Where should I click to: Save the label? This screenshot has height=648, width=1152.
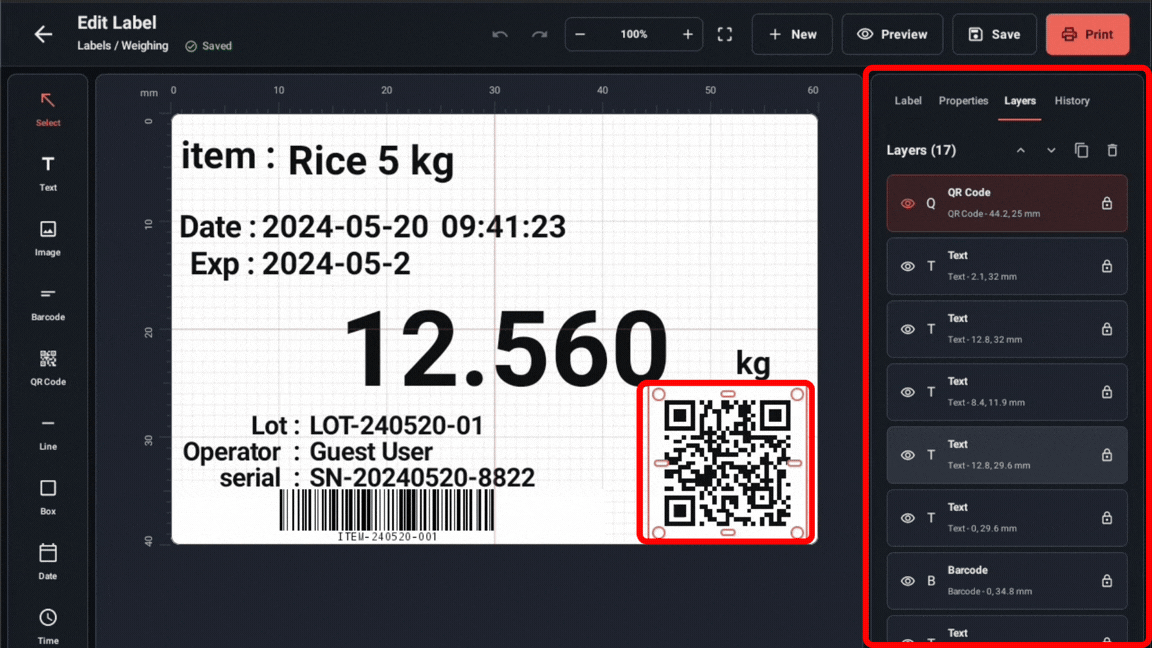coord(994,35)
